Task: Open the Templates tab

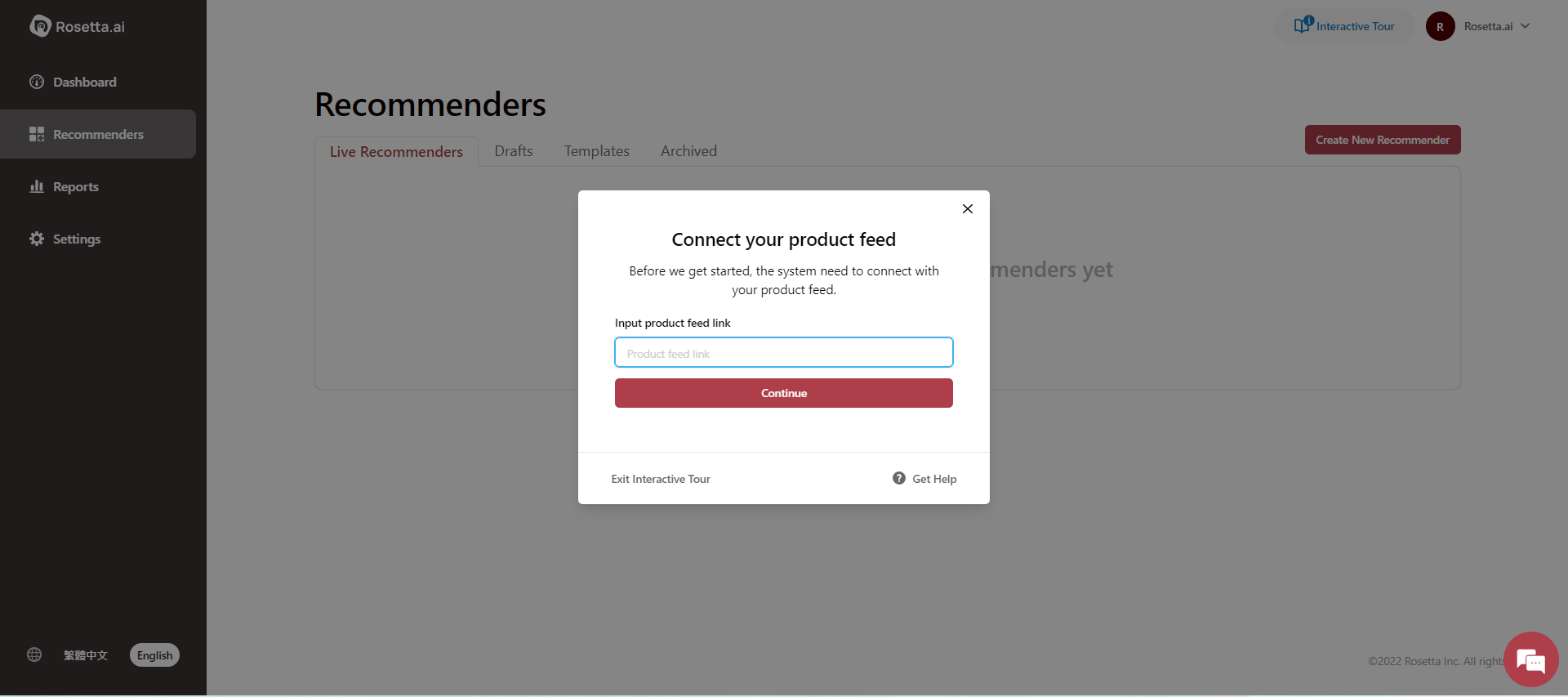Action: click(x=597, y=151)
